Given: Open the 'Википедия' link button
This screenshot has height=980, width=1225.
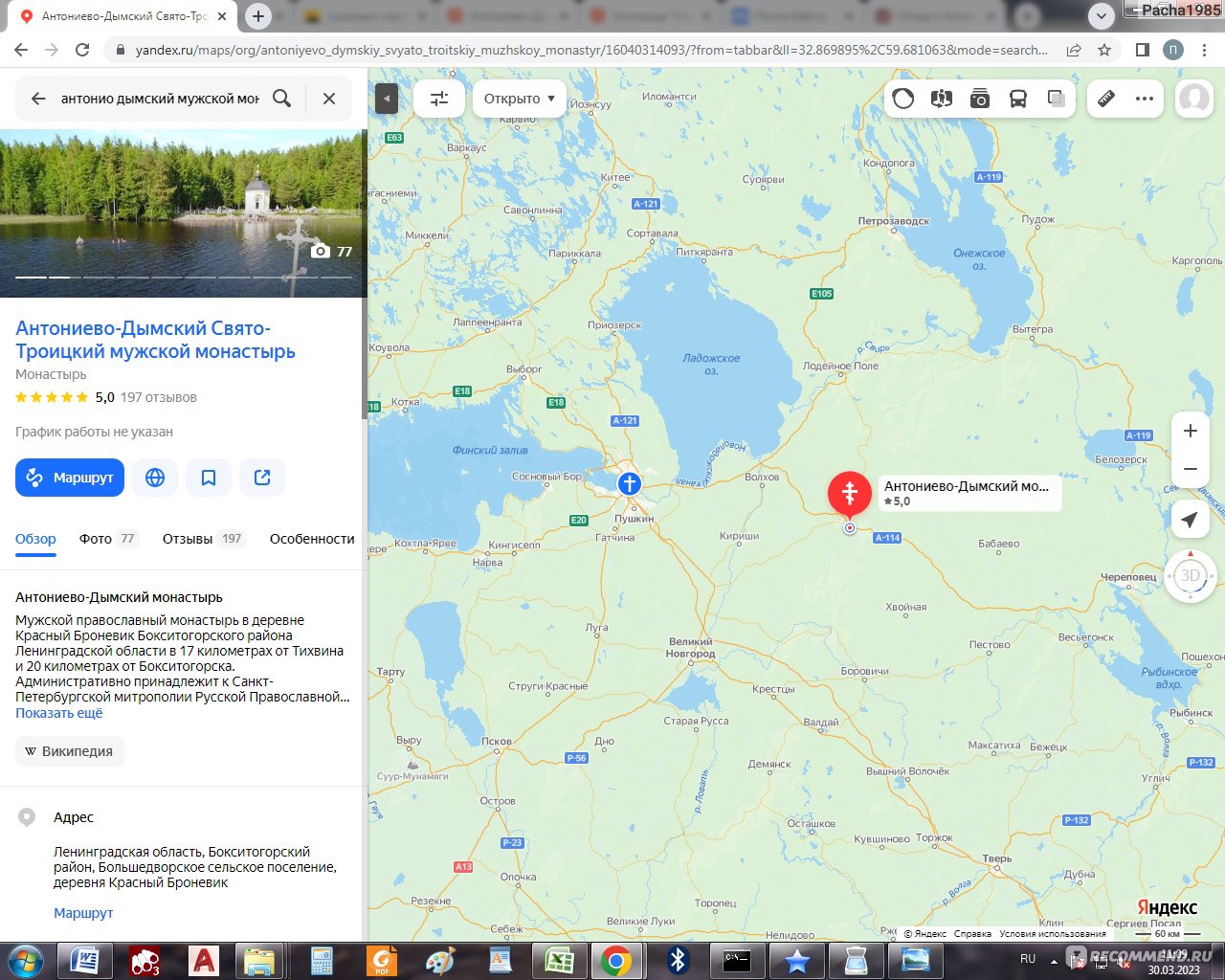Looking at the screenshot, I should 70,751.
